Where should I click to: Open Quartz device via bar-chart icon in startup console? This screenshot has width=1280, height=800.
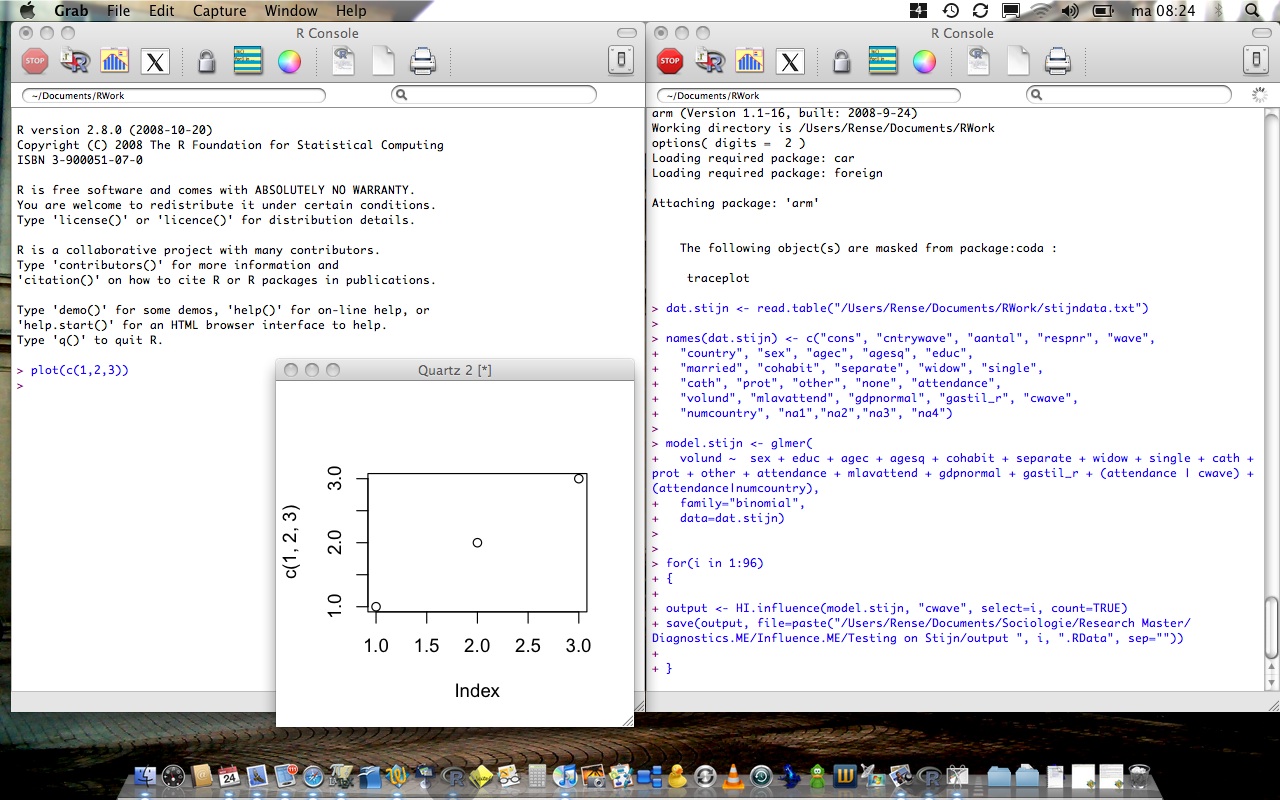tap(115, 62)
